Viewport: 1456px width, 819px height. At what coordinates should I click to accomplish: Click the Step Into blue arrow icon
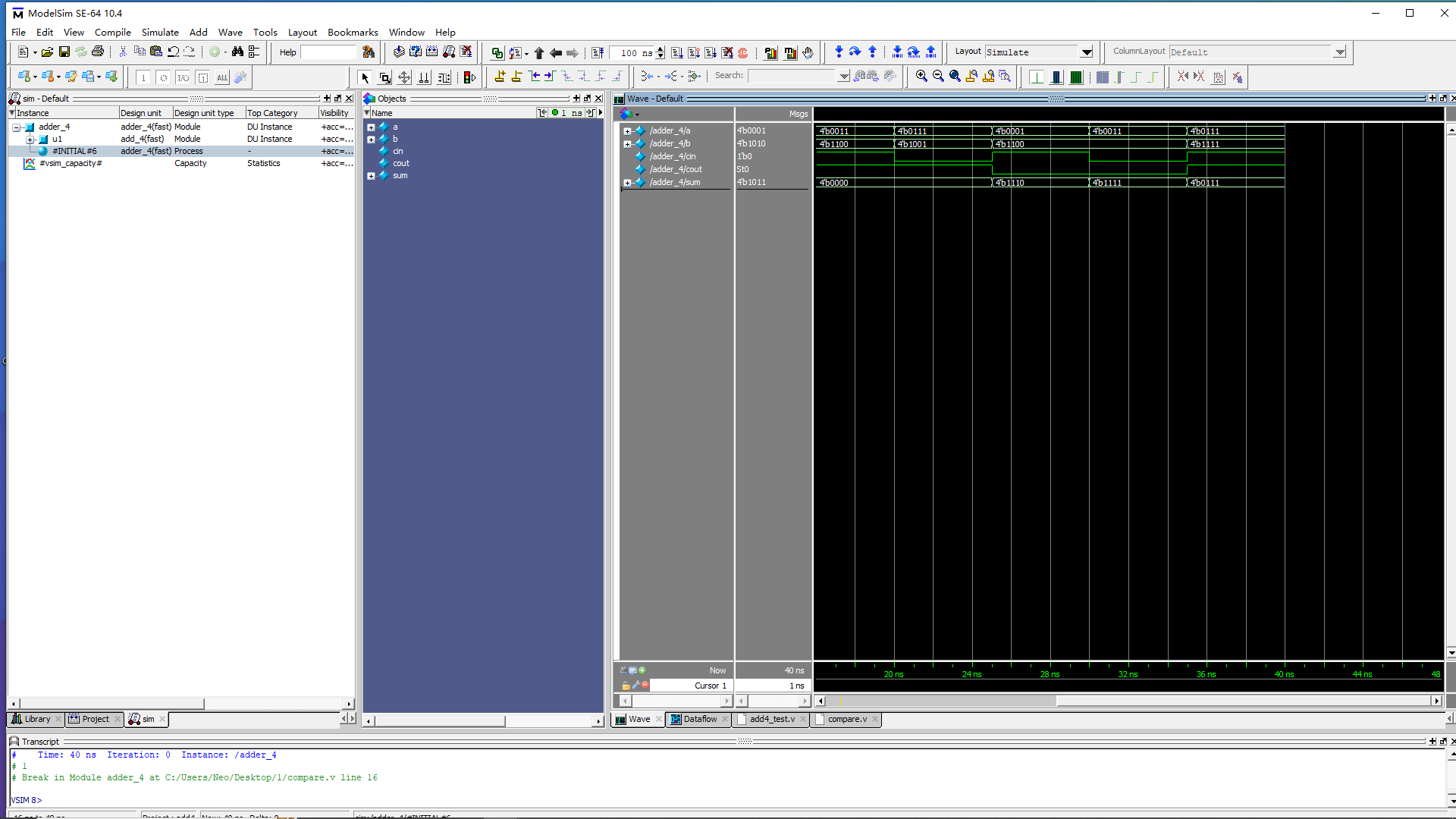click(839, 52)
